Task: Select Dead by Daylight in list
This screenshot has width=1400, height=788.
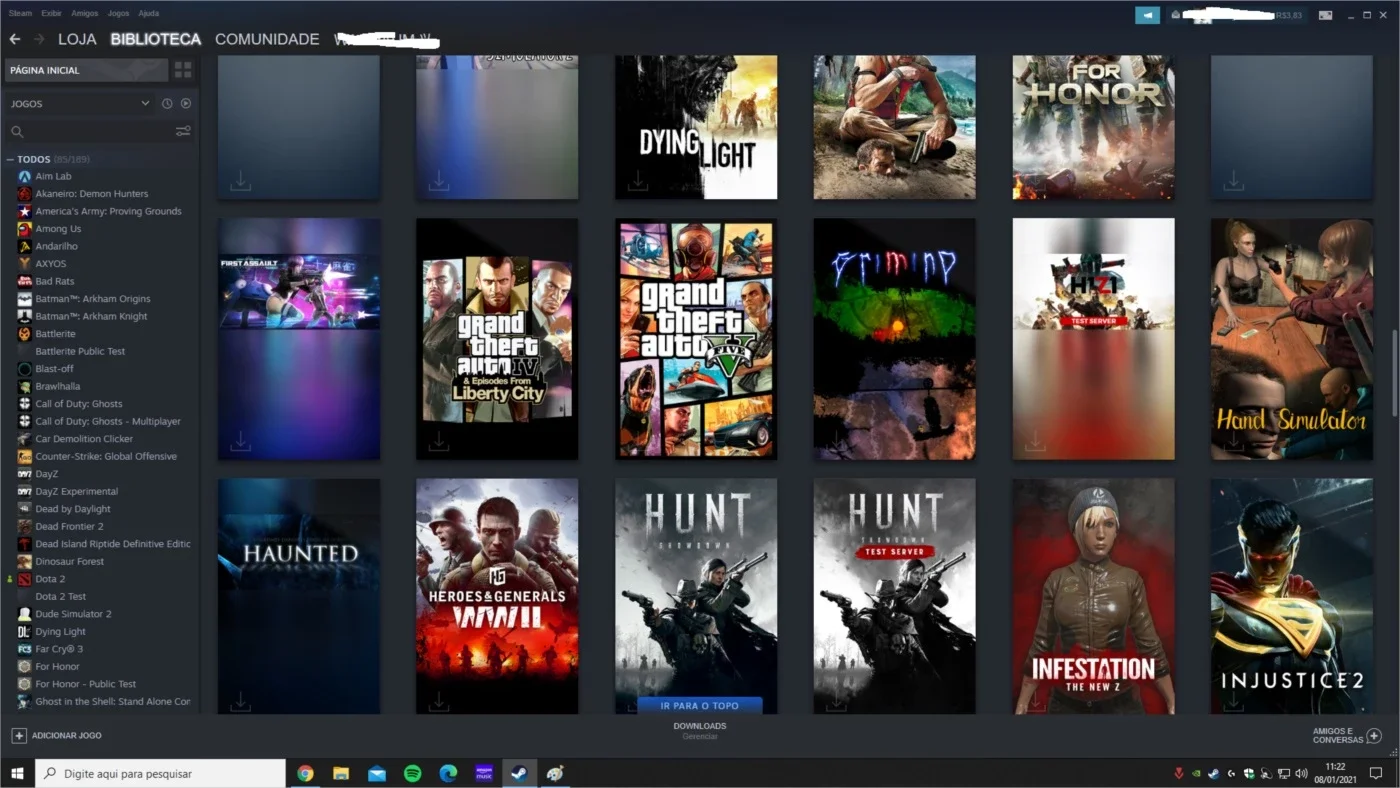Action: click(x=73, y=509)
